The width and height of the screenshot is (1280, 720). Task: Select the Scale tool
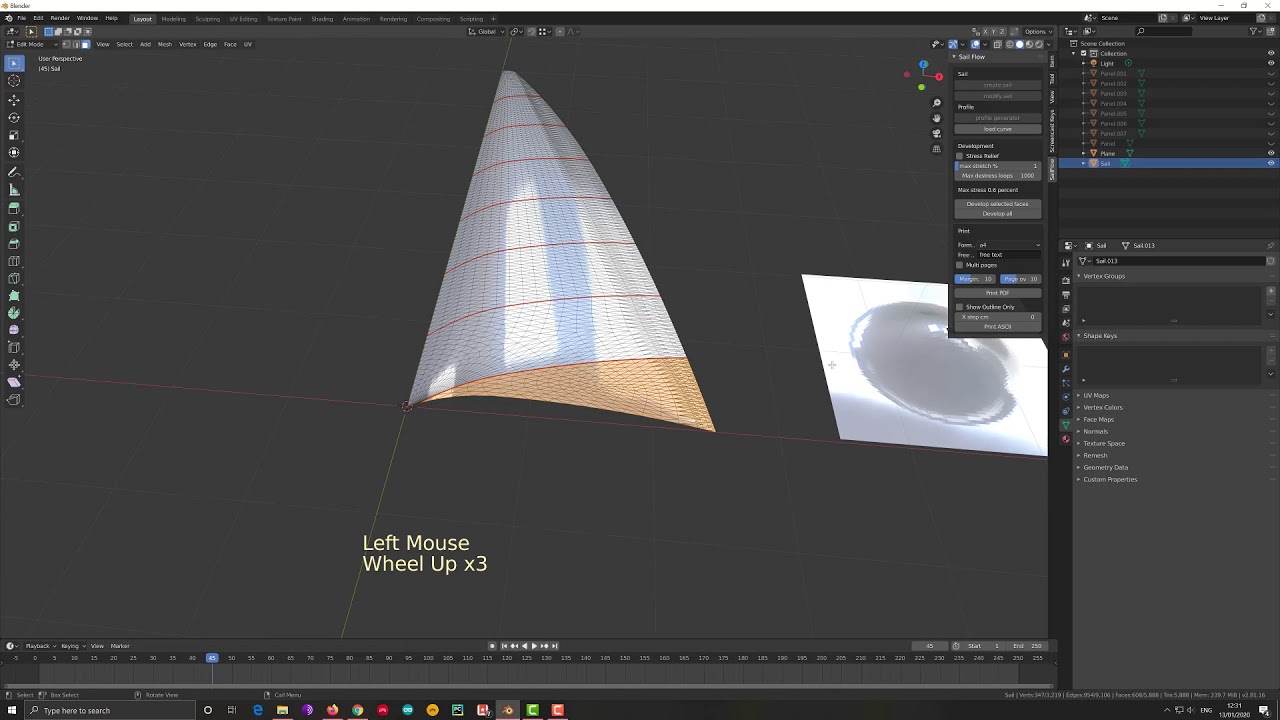pyautogui.click(x=14, y=135)
